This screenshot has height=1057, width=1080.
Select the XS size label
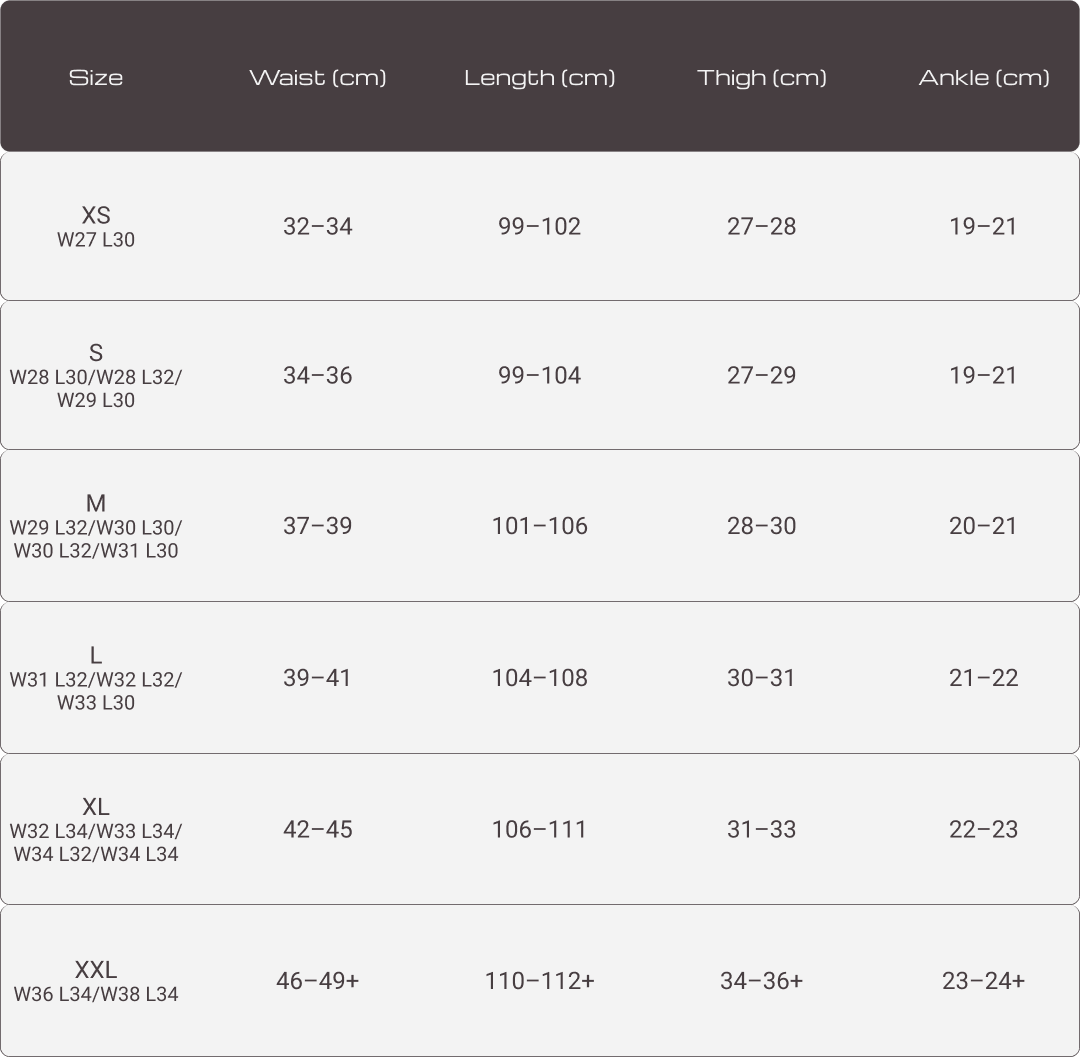pos(96,215)
